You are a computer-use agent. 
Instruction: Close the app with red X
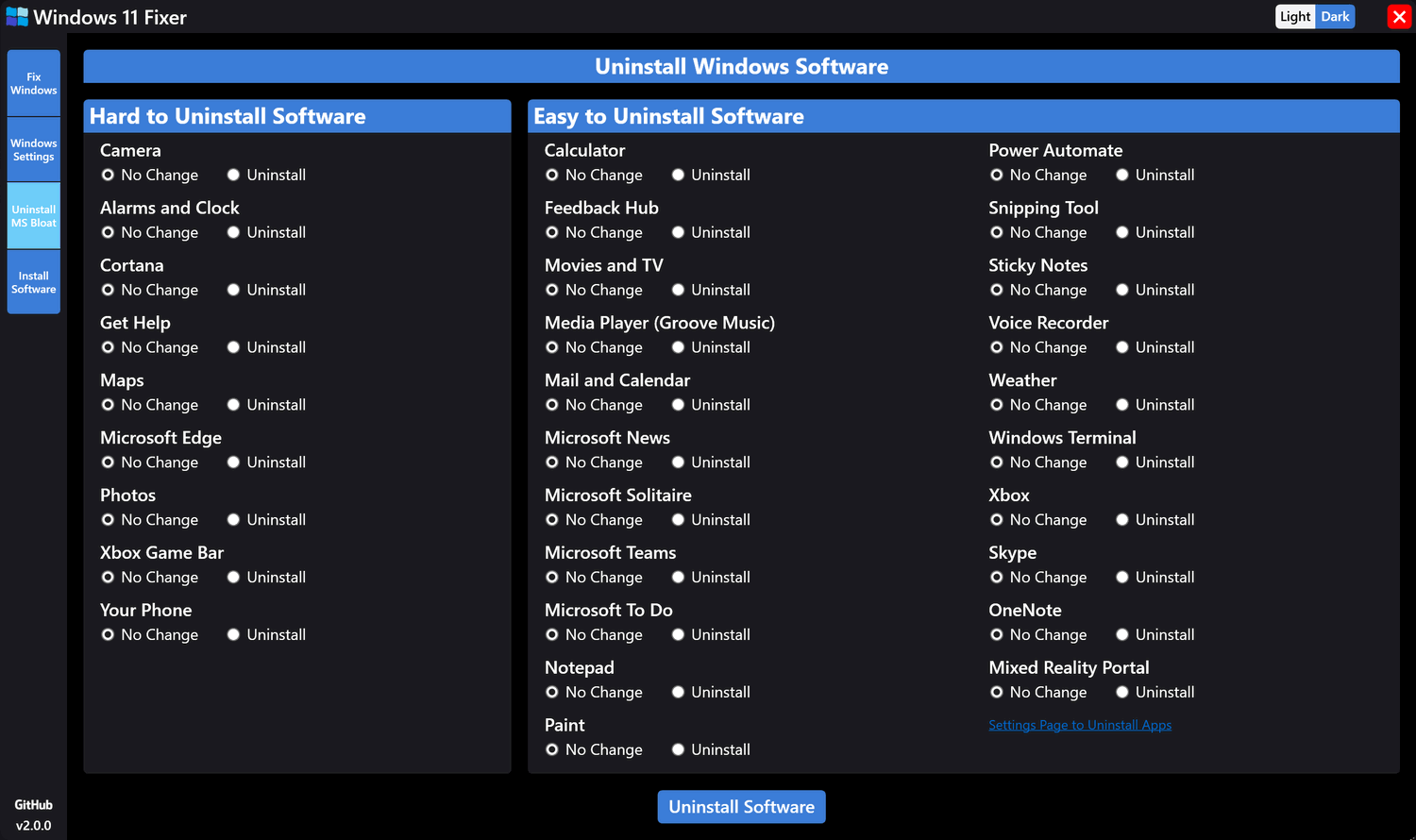(x=1399, y=17)
